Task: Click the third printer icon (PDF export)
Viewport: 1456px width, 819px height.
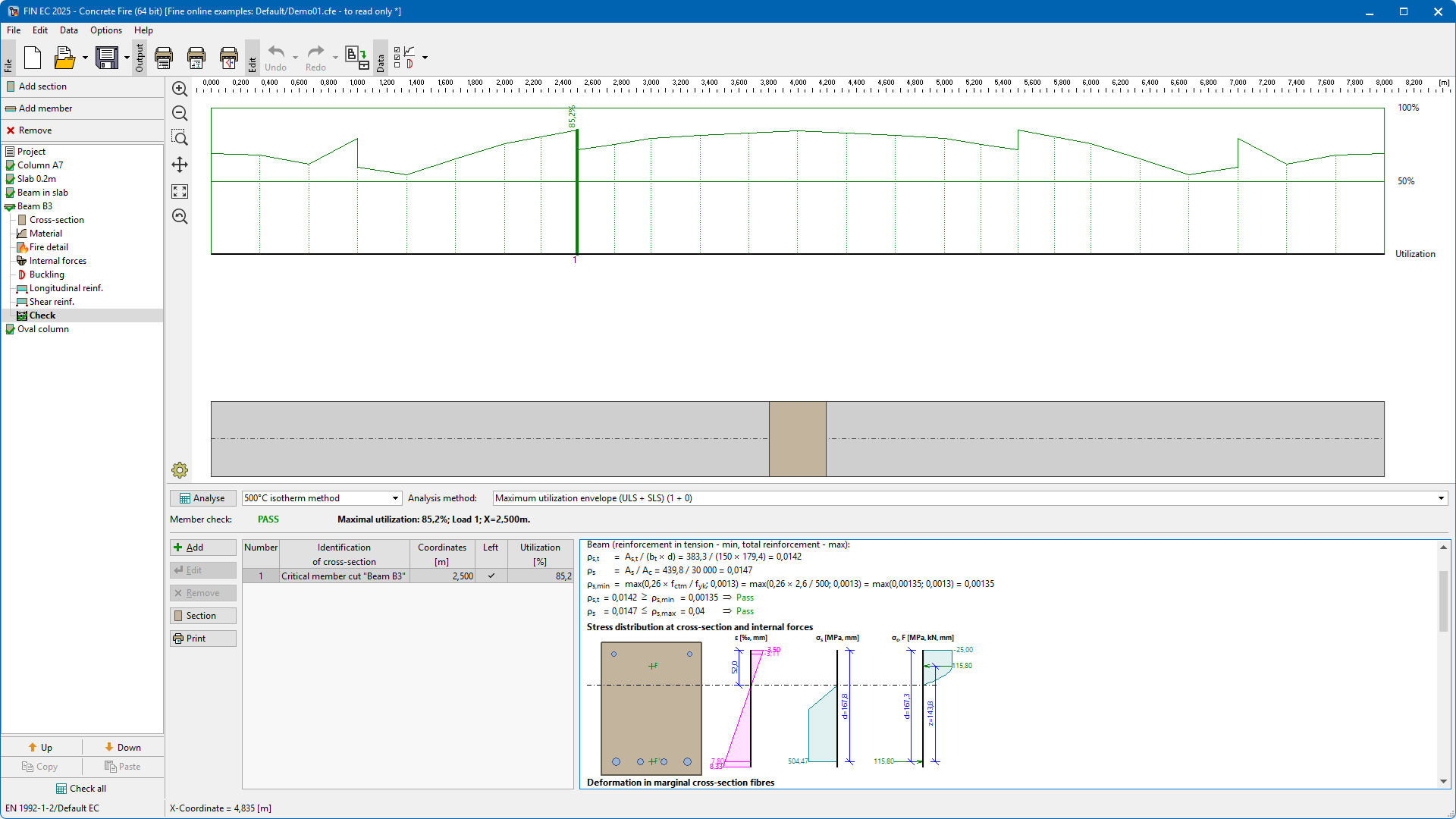Action: pos(228,58)
